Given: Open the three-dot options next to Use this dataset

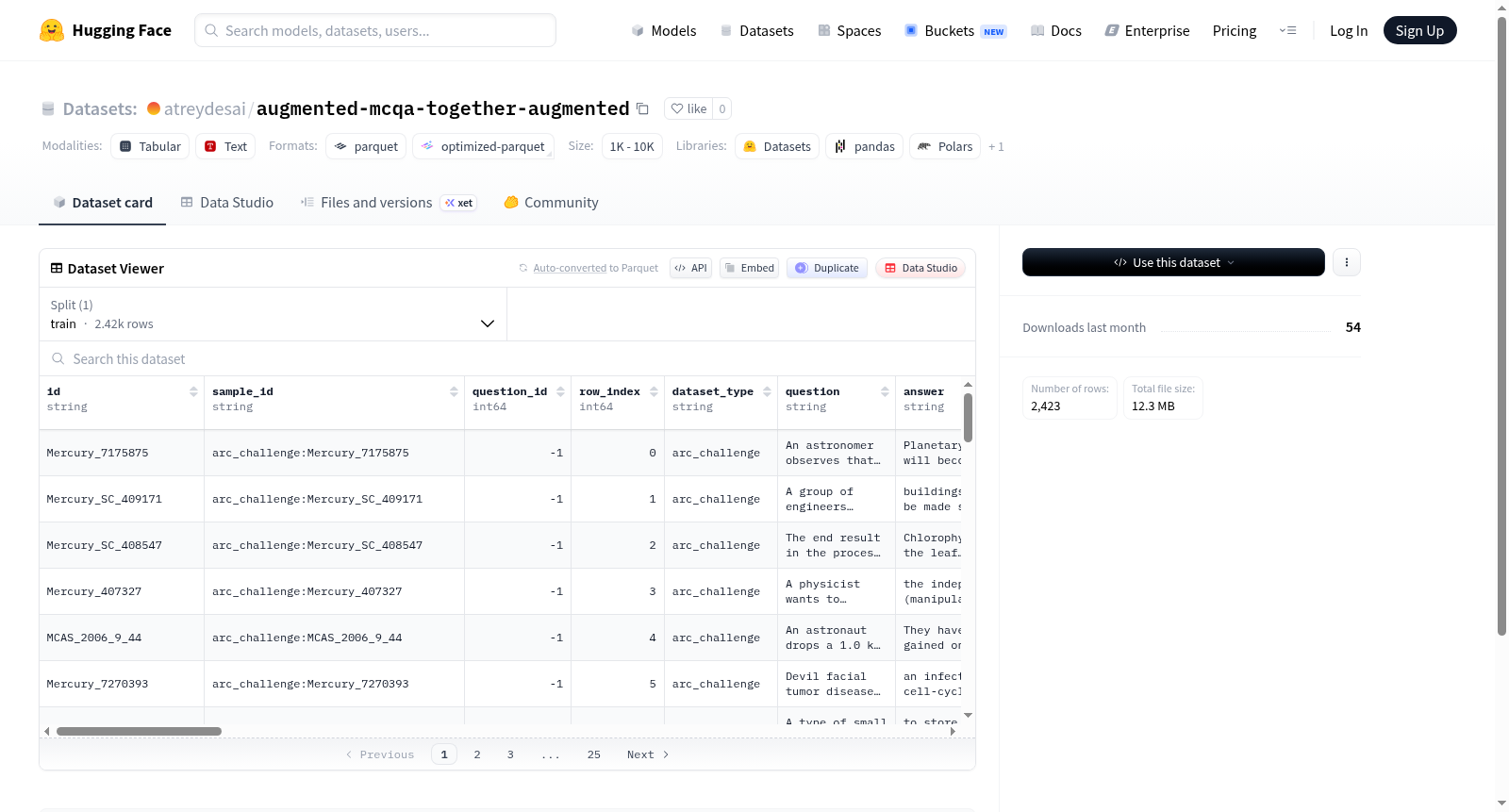Looking at the screenshot, I should (x=1347, y=262).
